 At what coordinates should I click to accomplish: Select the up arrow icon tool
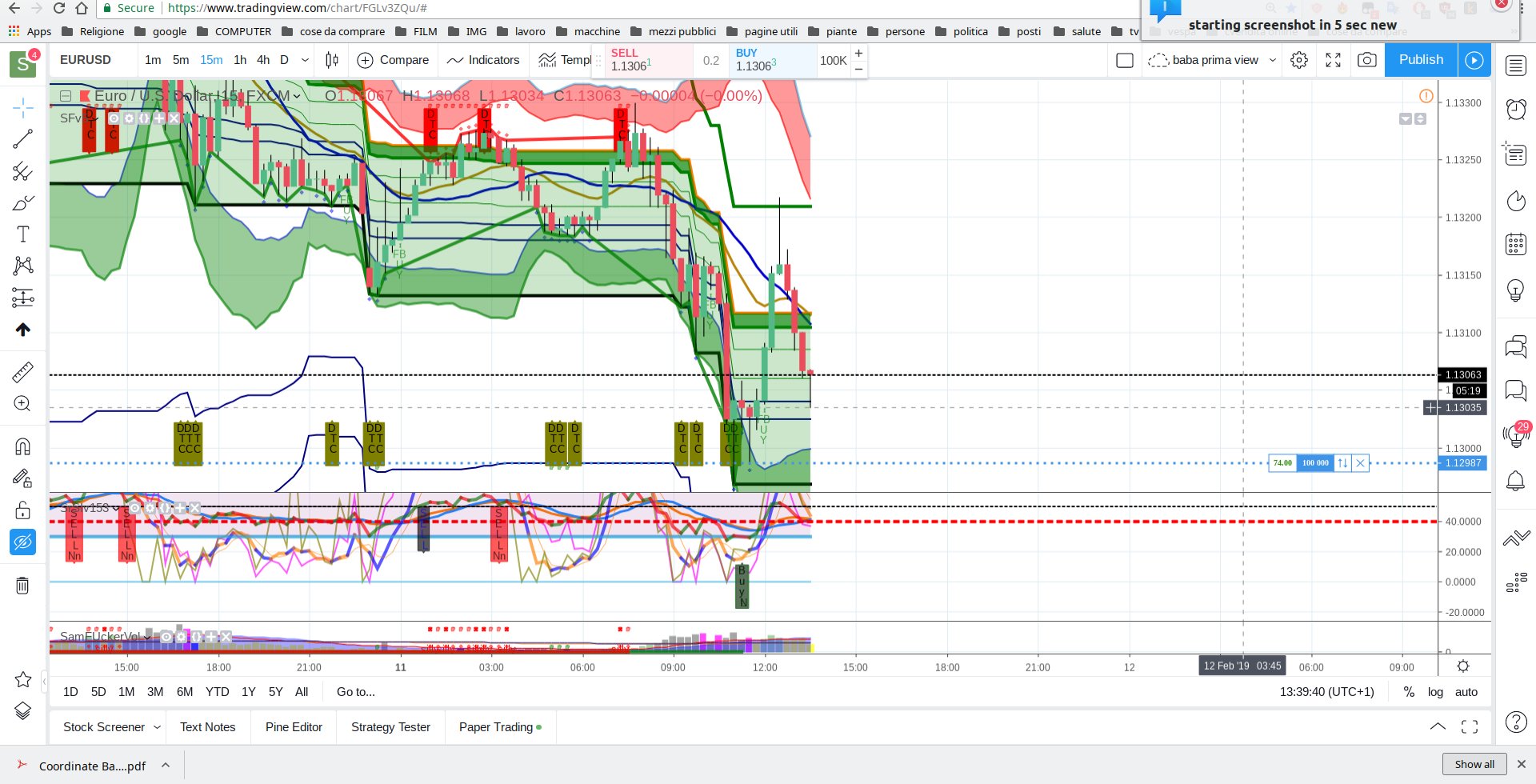tap(22, 330)
